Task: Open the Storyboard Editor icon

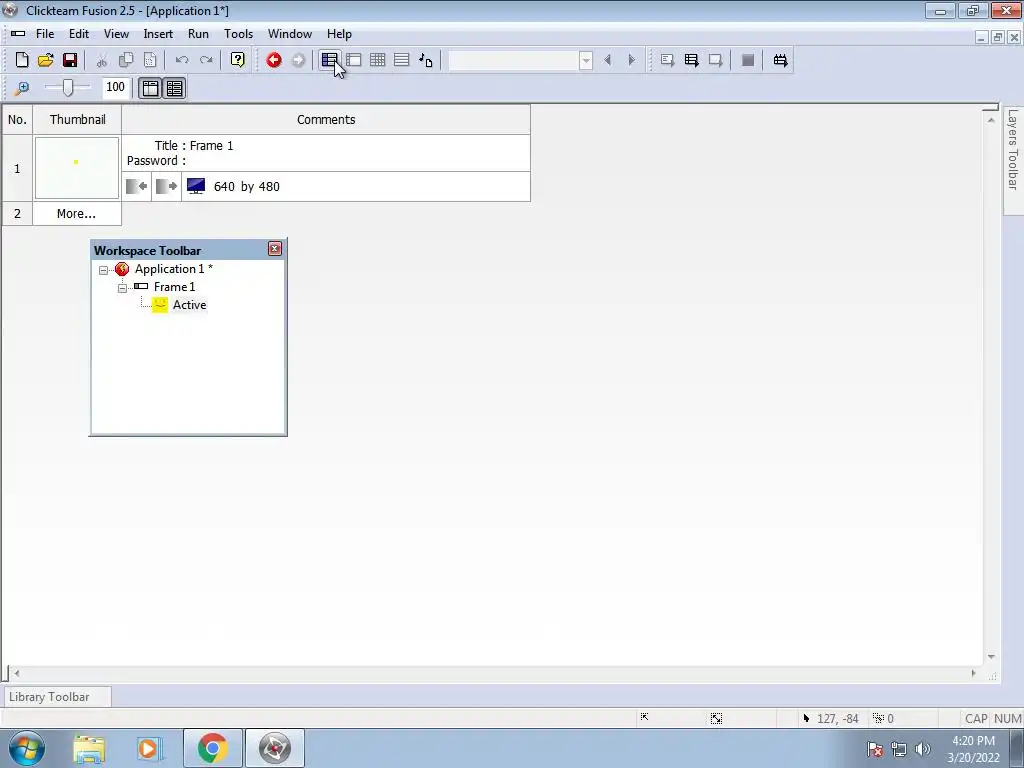Action: point(329,60)
